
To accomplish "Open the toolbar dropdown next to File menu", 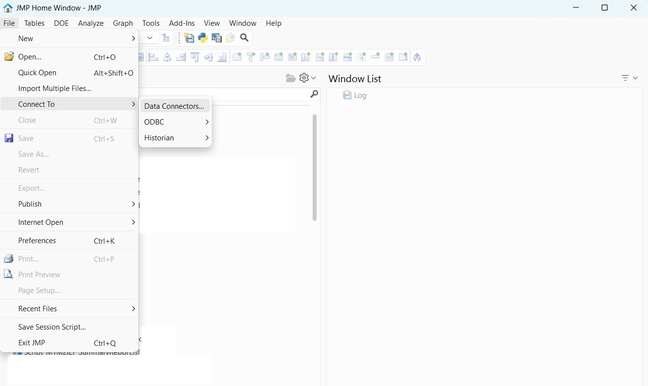I will pyautogui.click(x=150, y=38).
